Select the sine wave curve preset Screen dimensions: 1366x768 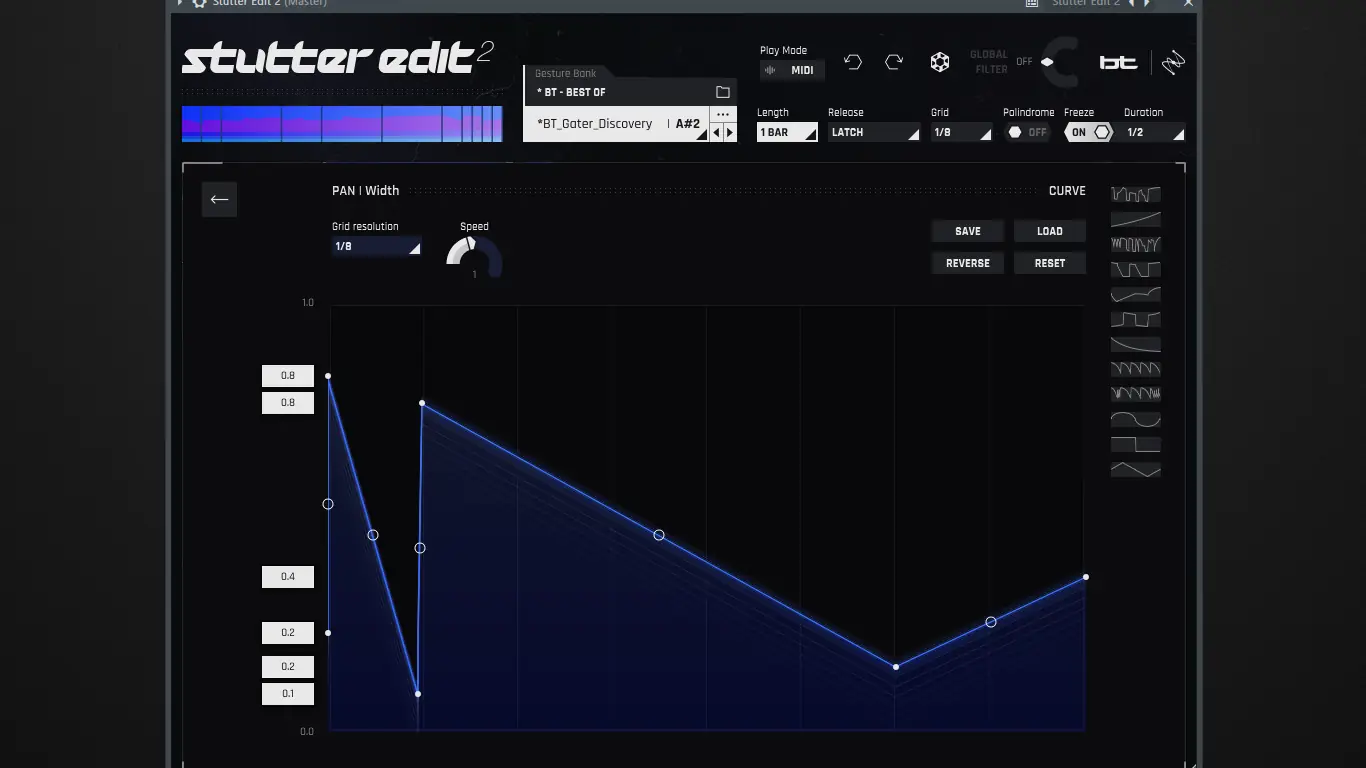coord(1136,419)
